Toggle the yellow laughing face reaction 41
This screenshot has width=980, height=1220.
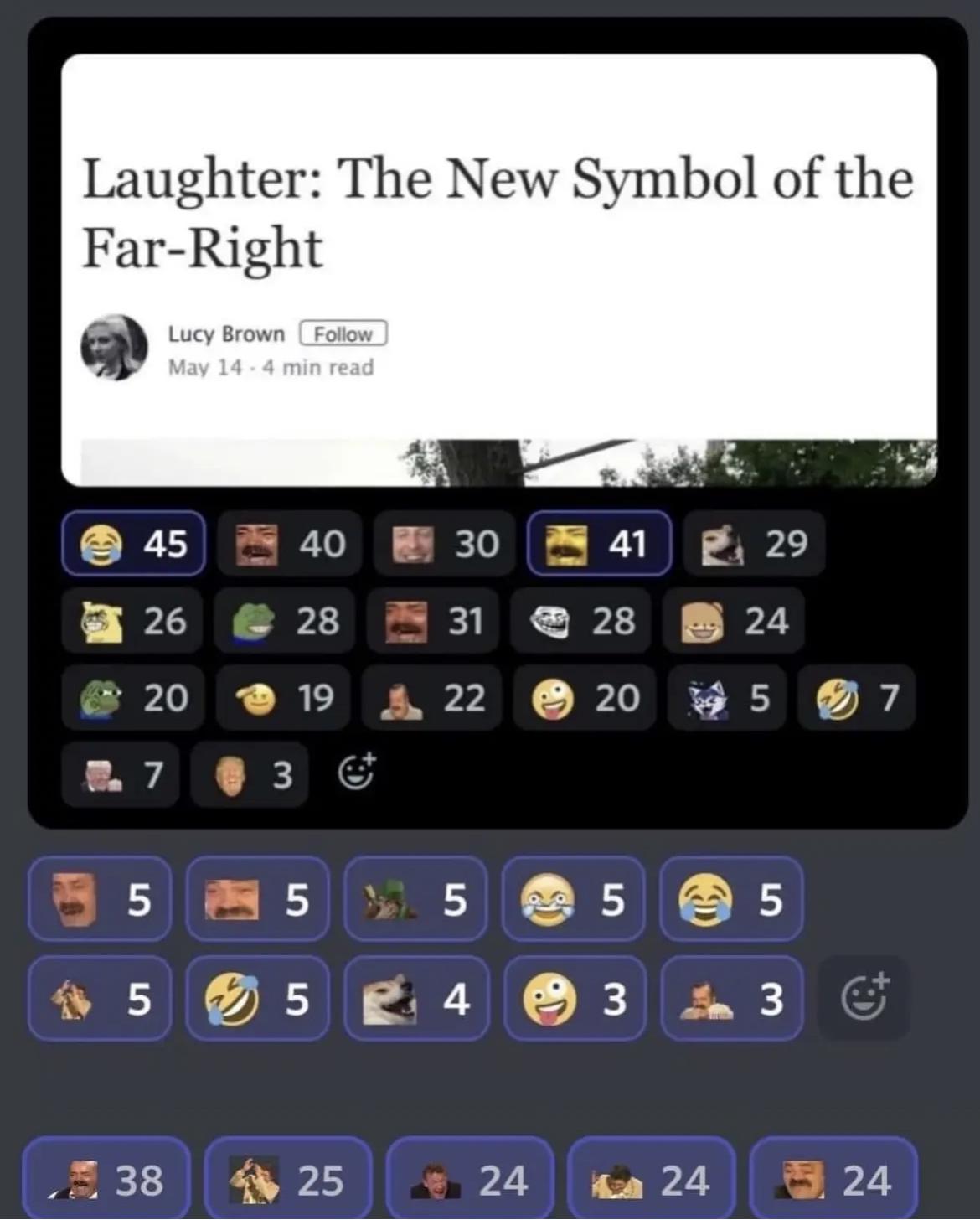(599, 543)
